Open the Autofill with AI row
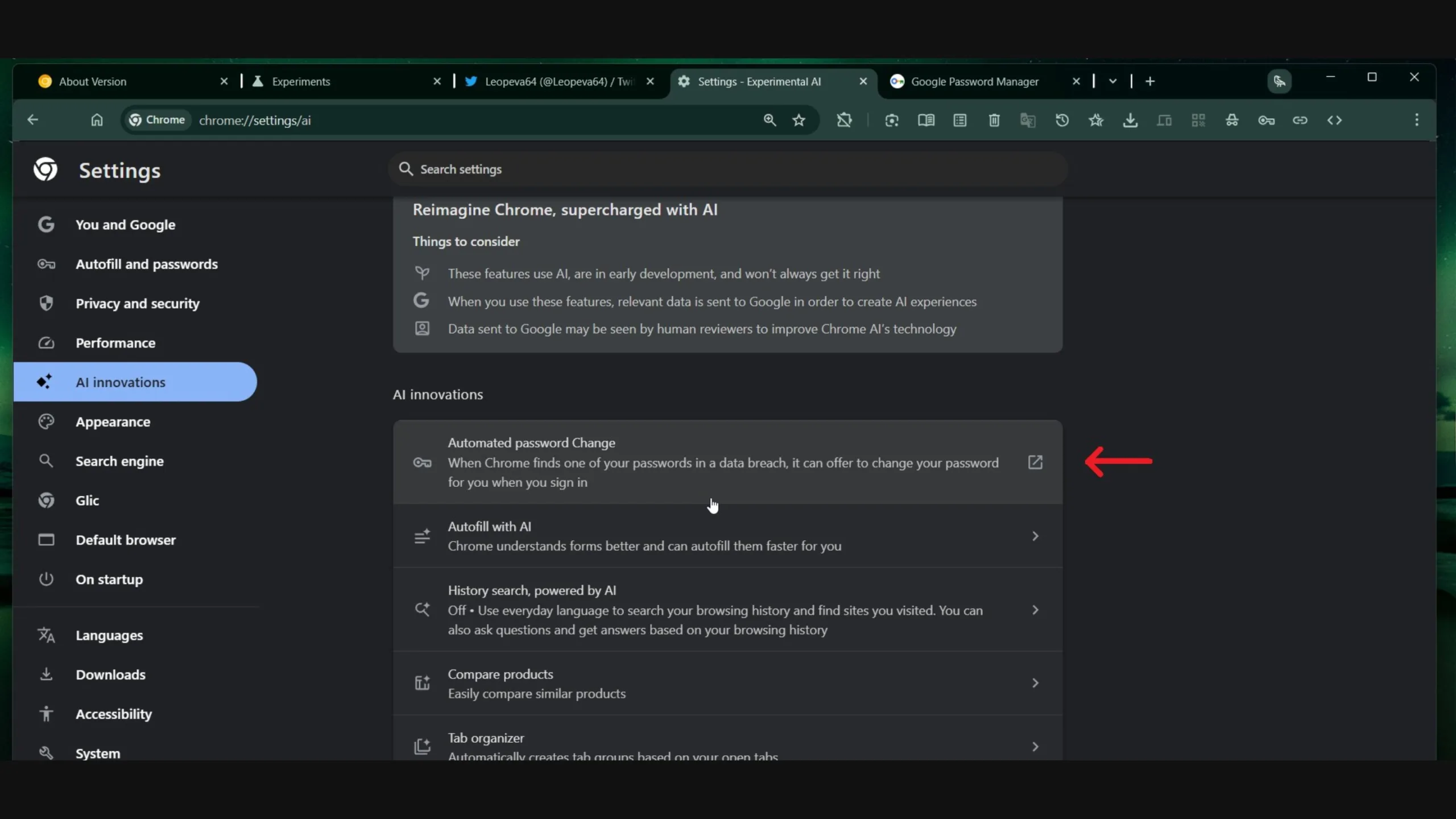 [727, 536]
